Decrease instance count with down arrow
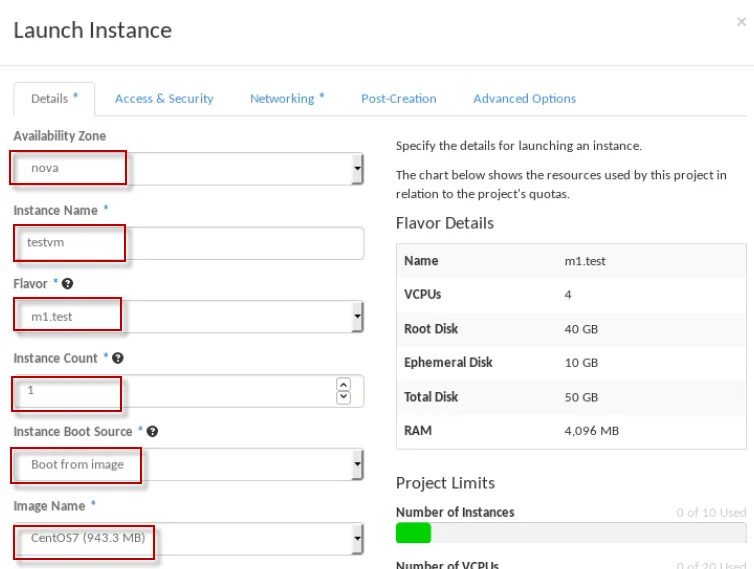Screen dimensions: 754x569 pyautogui.click(x=344, y=397)
